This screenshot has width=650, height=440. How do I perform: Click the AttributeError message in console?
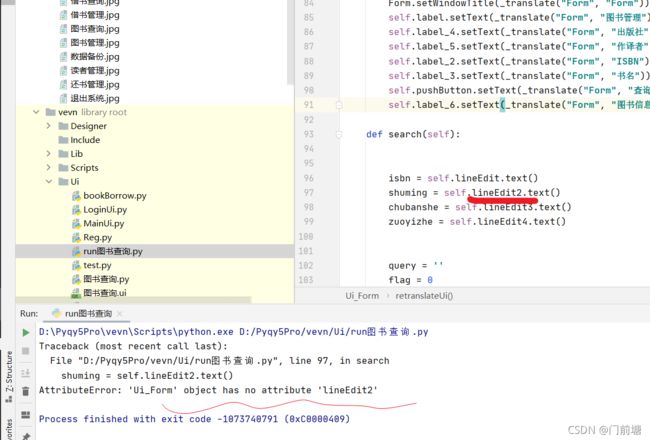pyautogui.click(x=208, y=390)
